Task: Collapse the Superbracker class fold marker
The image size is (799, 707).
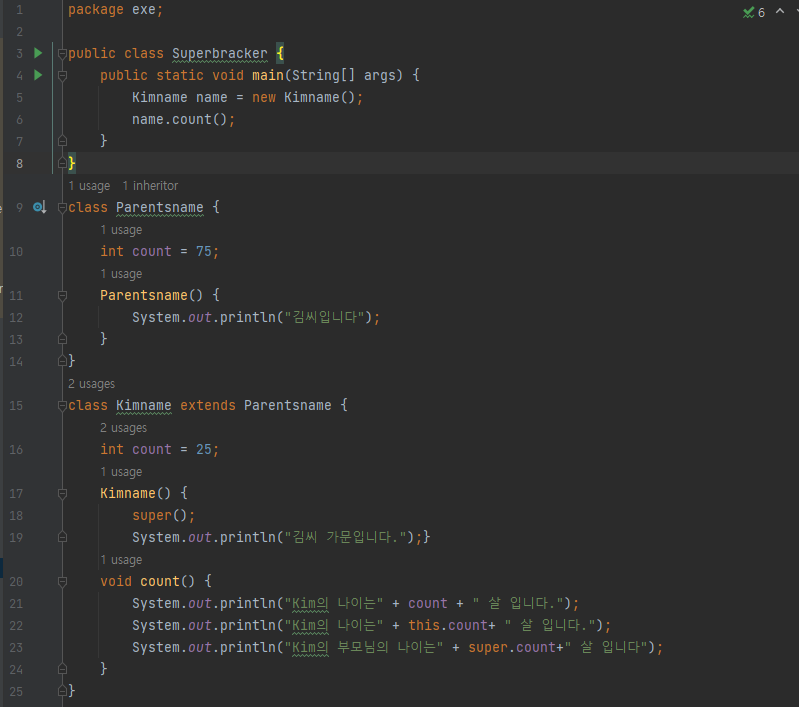Action: [62, 54]
